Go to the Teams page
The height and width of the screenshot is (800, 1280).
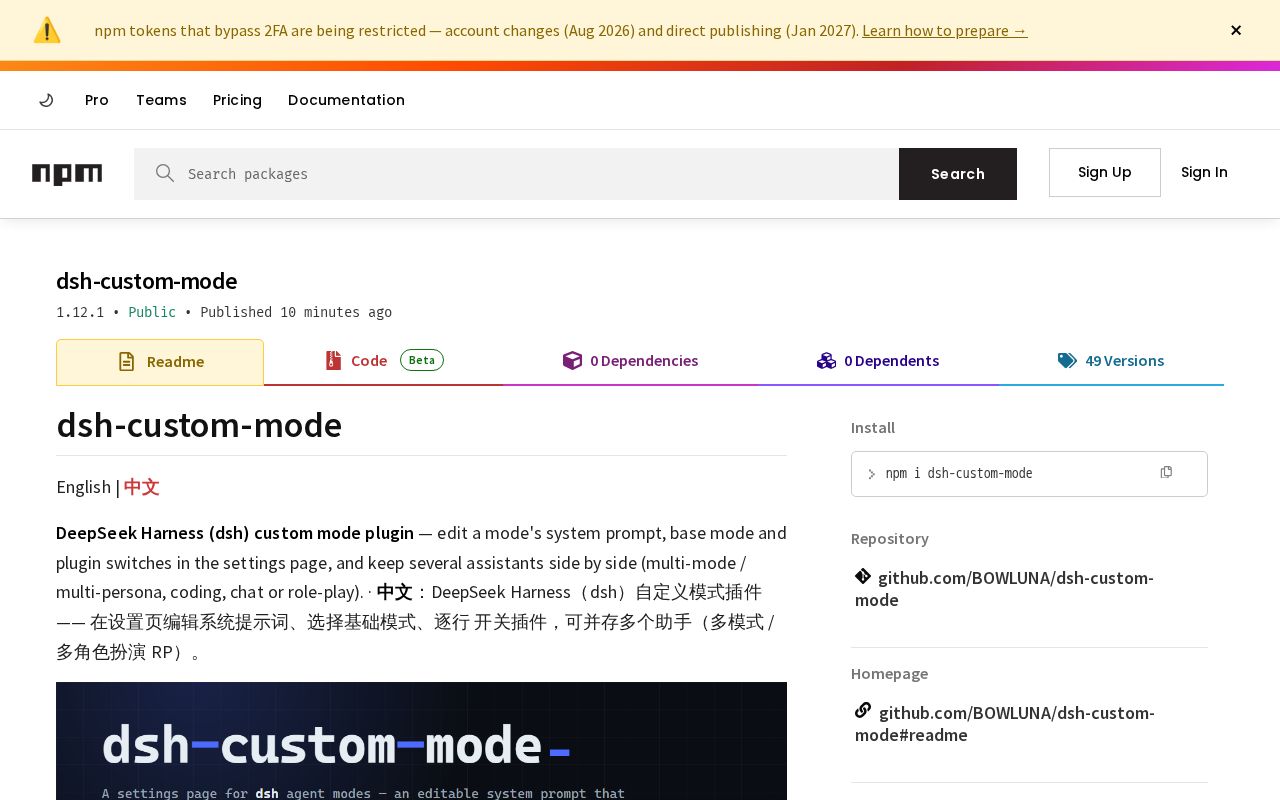161,100
